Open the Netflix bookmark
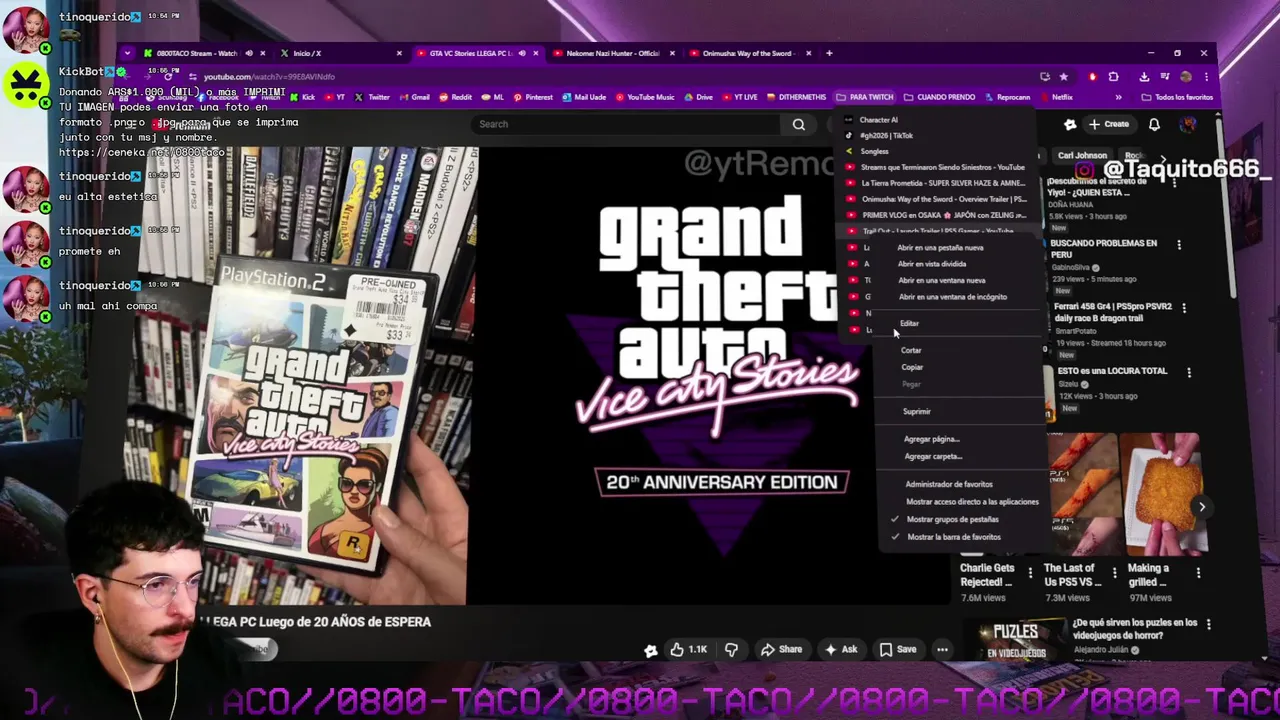This screenshot has height=720, width=1280. coord(1056,97)
